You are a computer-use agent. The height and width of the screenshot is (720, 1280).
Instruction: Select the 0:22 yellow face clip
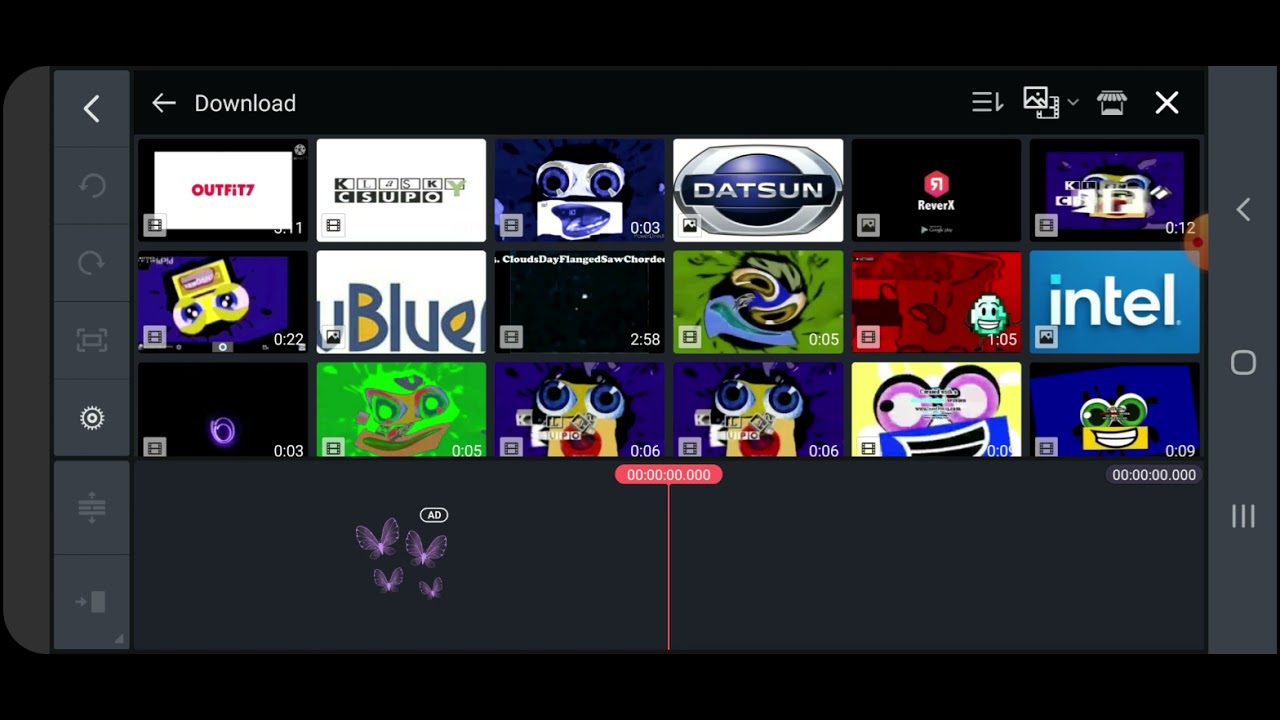pyautogui.click(x=223, y=302)
